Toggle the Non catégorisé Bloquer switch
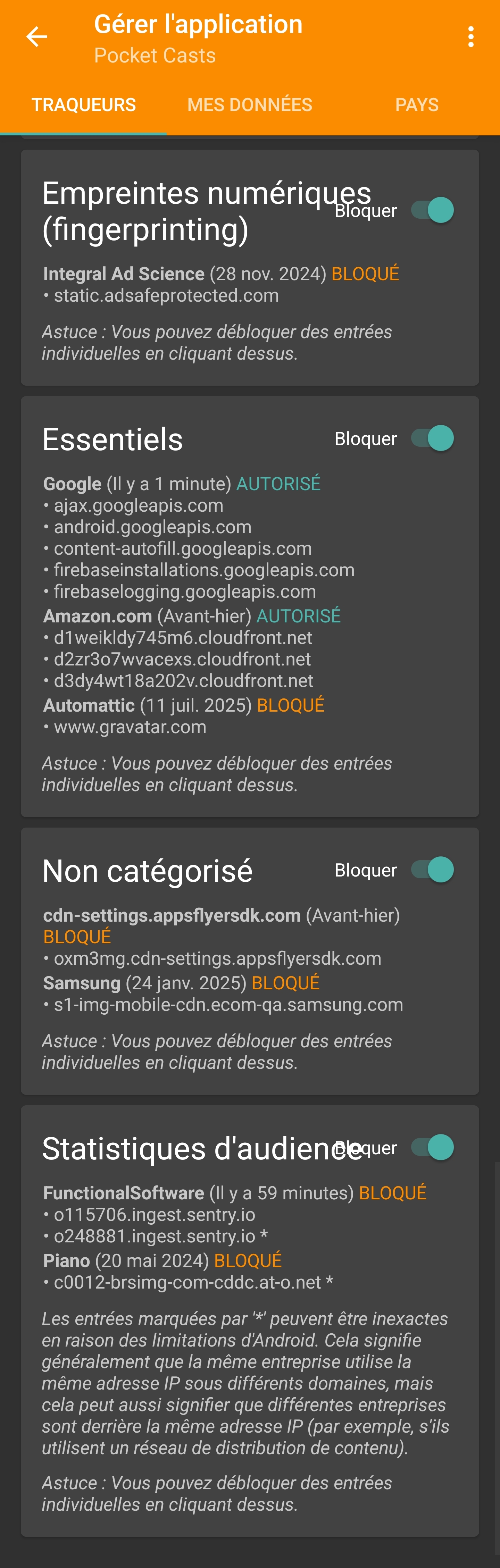500x1568 pixels. tap(433, 870)
